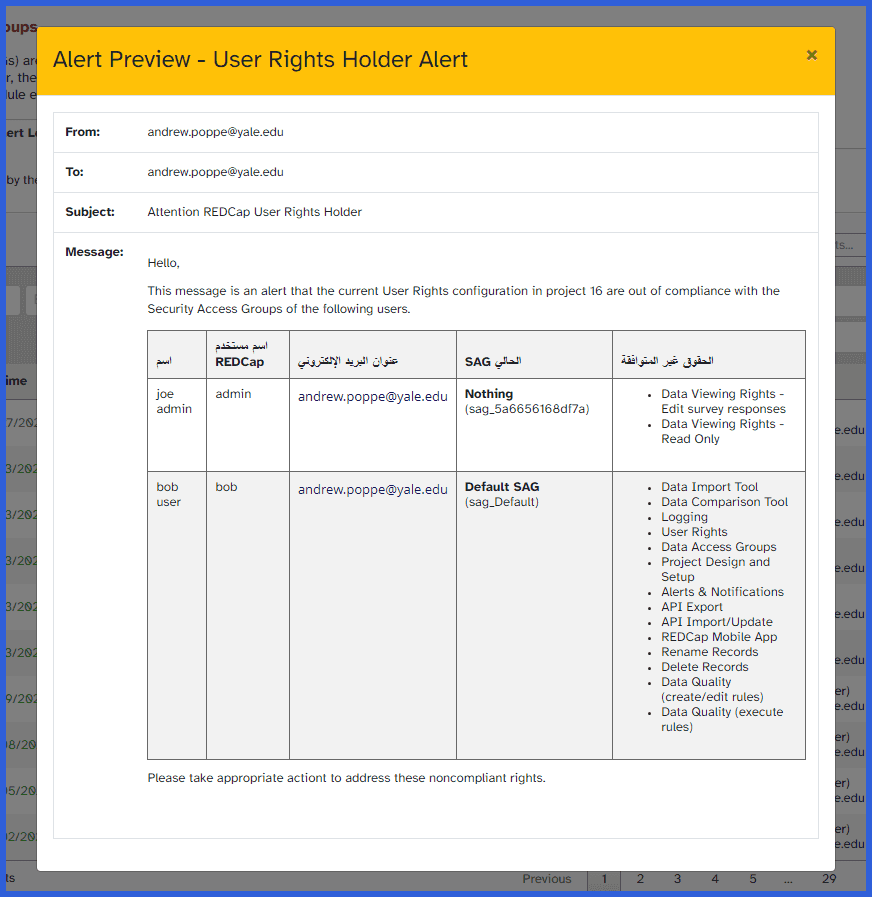The width and height of the screenshot is (872, 897).
Task: Select the (sag_Default) identifier text
Action: point(502,502)
